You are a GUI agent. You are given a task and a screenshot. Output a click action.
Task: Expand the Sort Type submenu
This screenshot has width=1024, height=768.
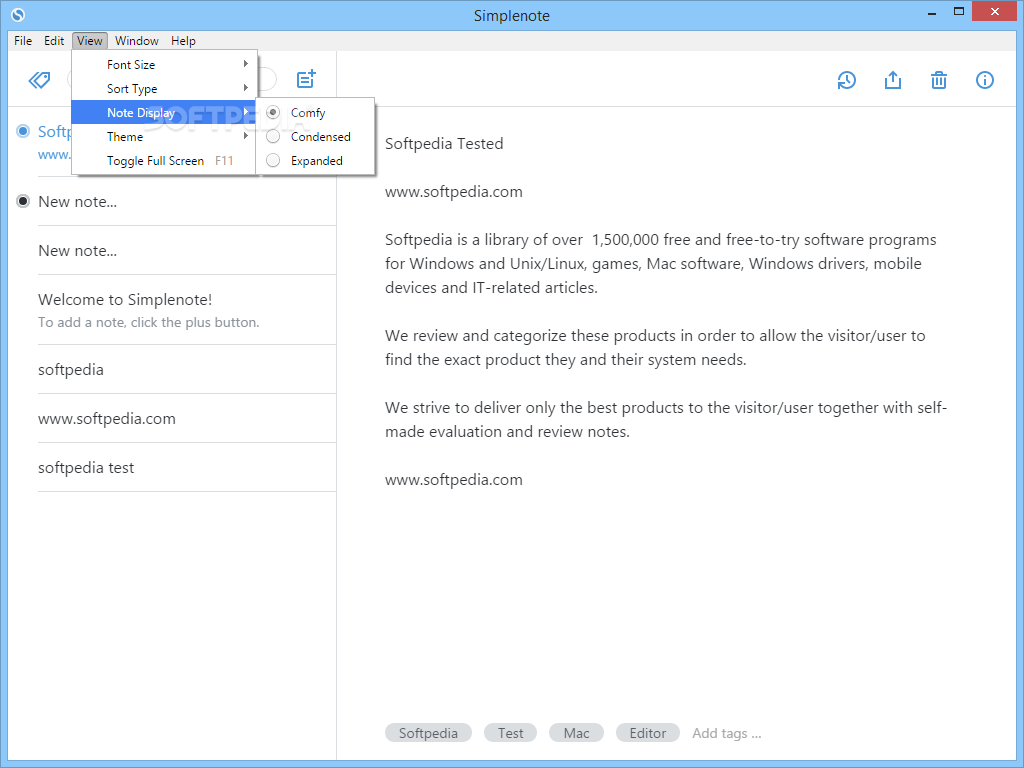pyautogui.click(x=165, y=89)
